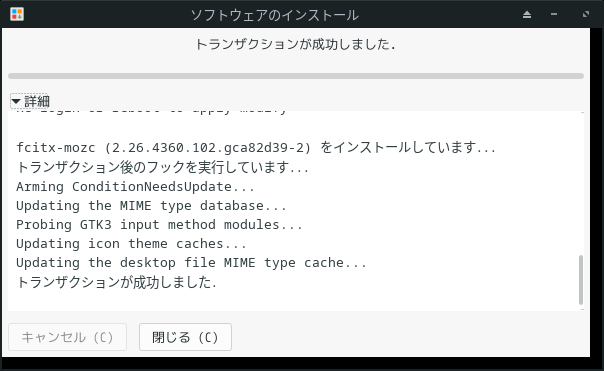Click the Updating icon theme caches line
Viewport: 604px width, 371px height.
131,243
